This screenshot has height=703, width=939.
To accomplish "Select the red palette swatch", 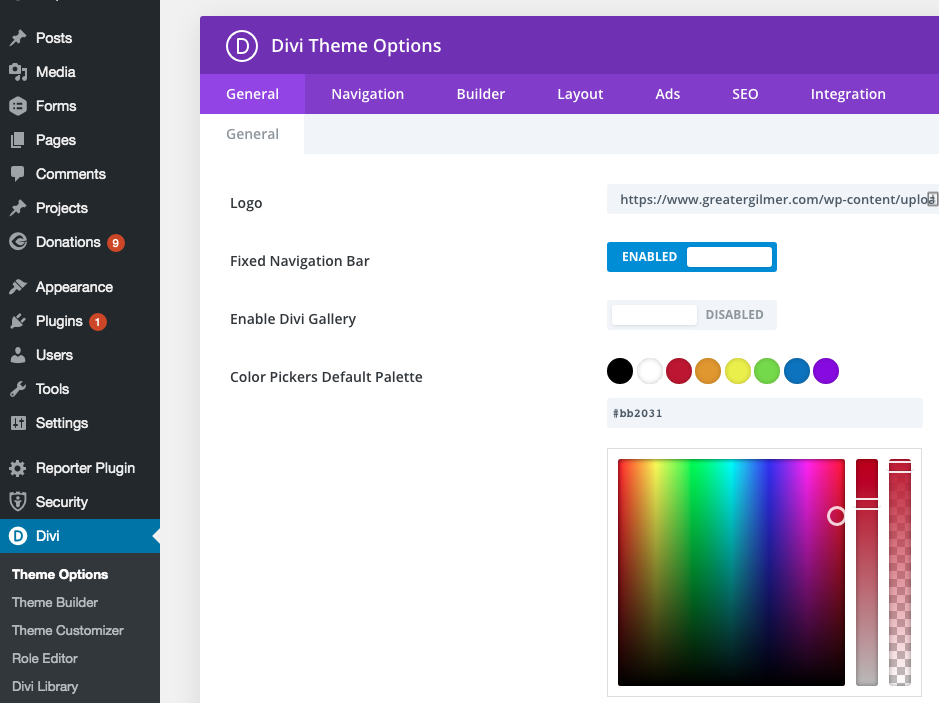I will click(x=679, y=371).
